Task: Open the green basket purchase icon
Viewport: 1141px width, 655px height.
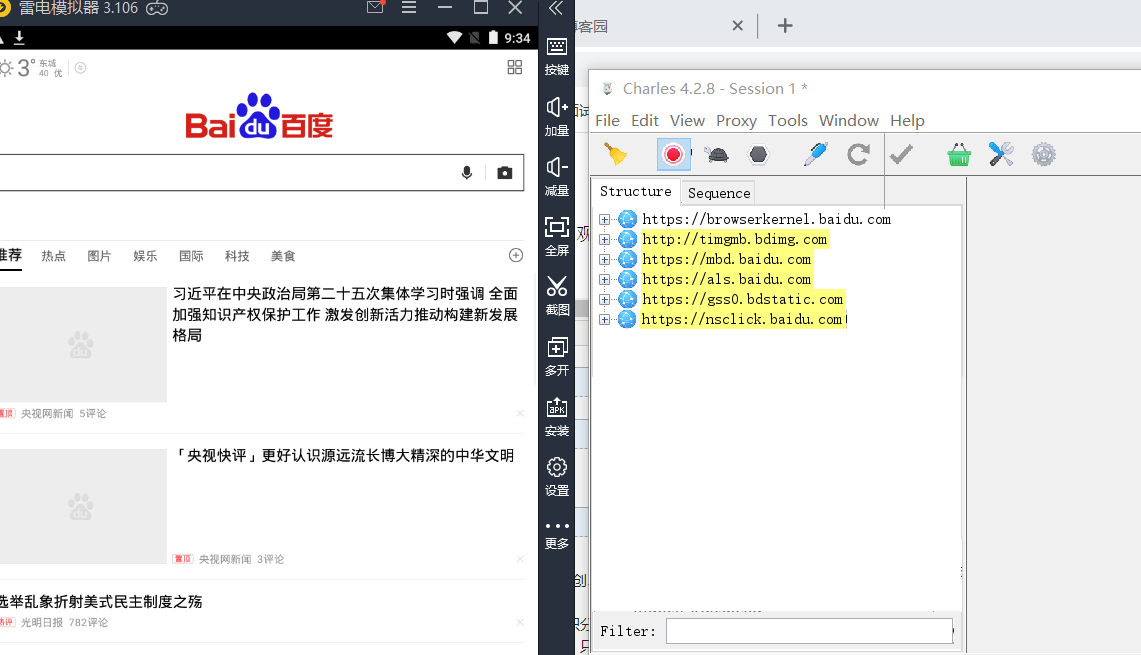Action: click(x=959, y=154)
